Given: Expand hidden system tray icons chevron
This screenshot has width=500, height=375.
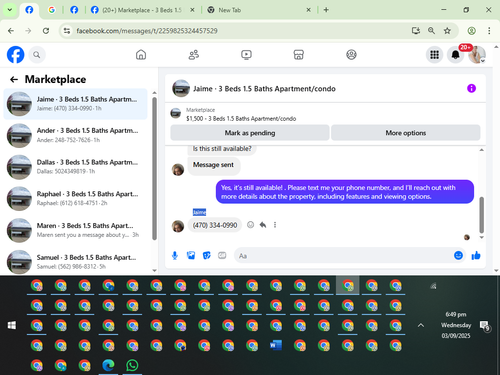Looking at the screenshot, I should pos(421,325).
